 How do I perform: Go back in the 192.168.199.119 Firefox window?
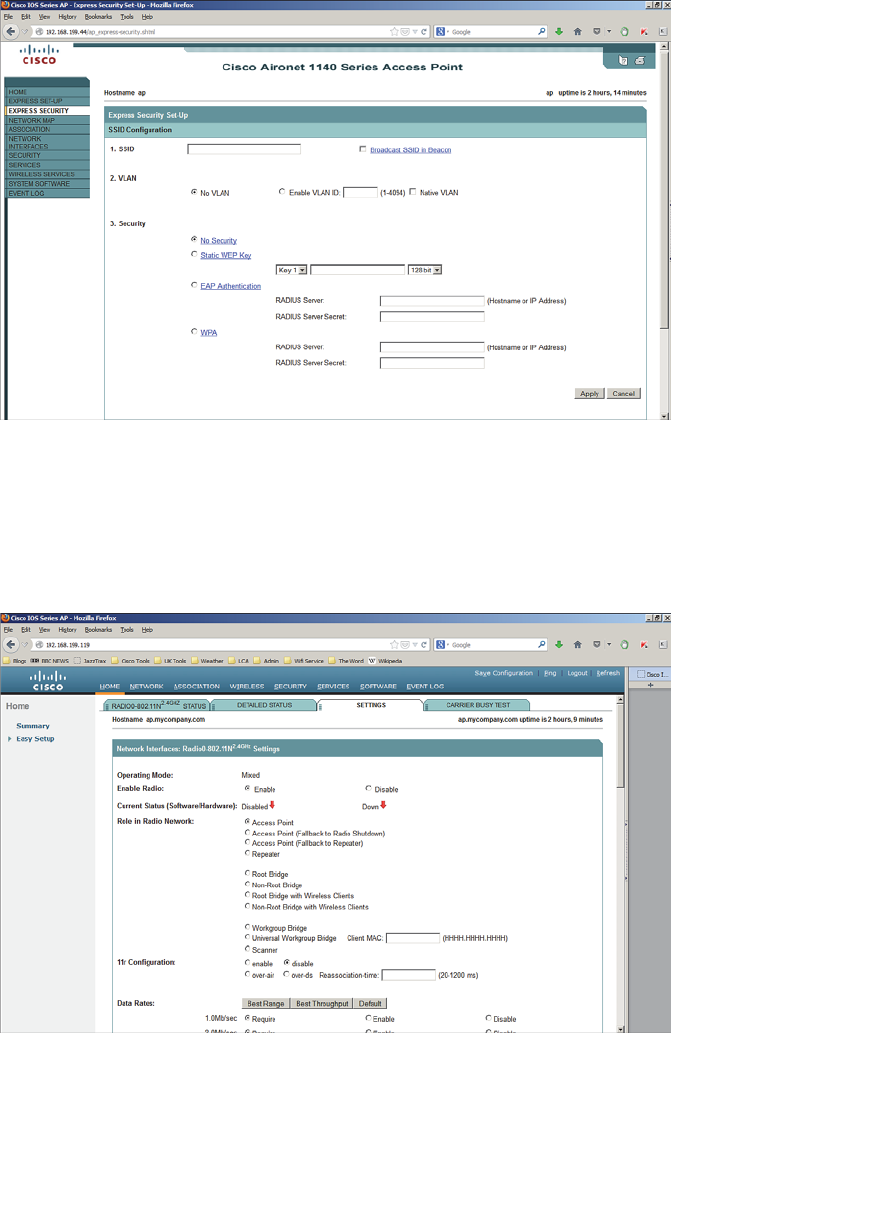pyautogui.click(x=11, y=645)
